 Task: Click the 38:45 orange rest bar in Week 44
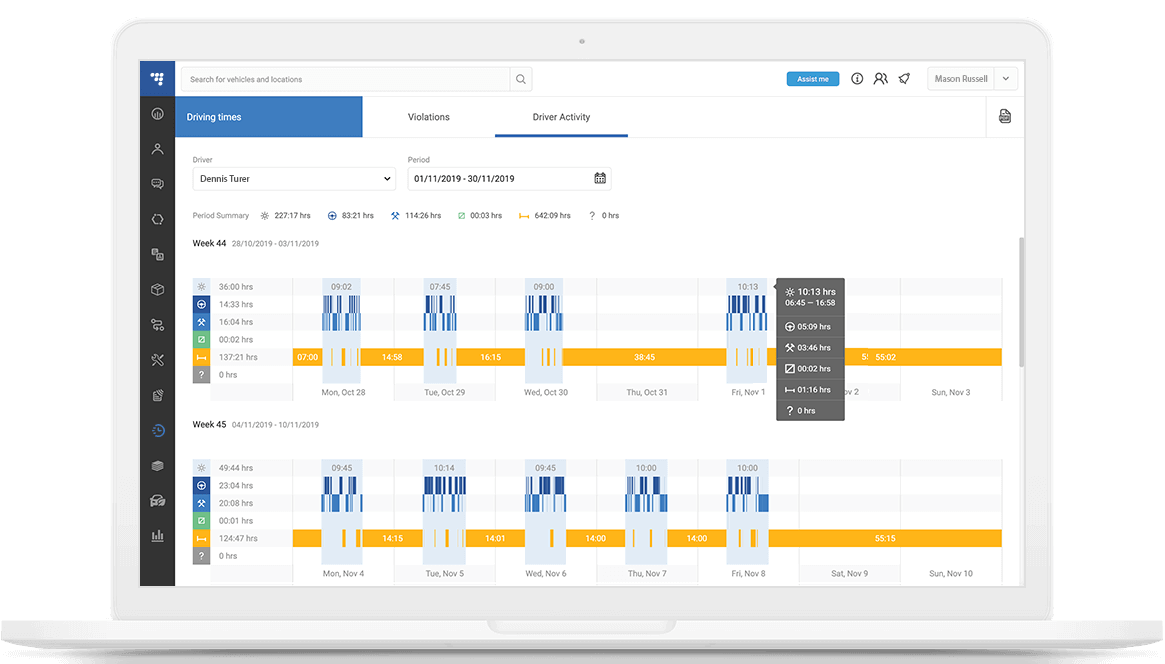coord(644,357)
